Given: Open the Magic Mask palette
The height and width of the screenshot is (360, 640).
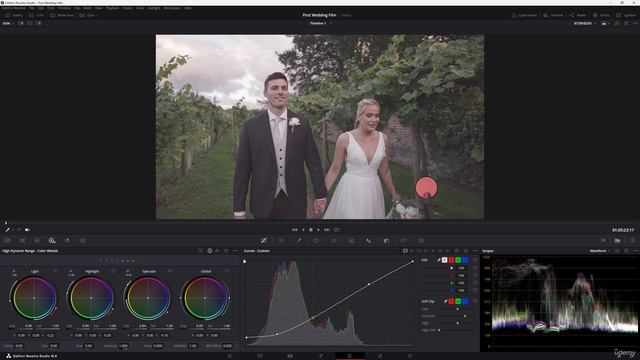Looking at the screenshot, I should coord(351,240).
